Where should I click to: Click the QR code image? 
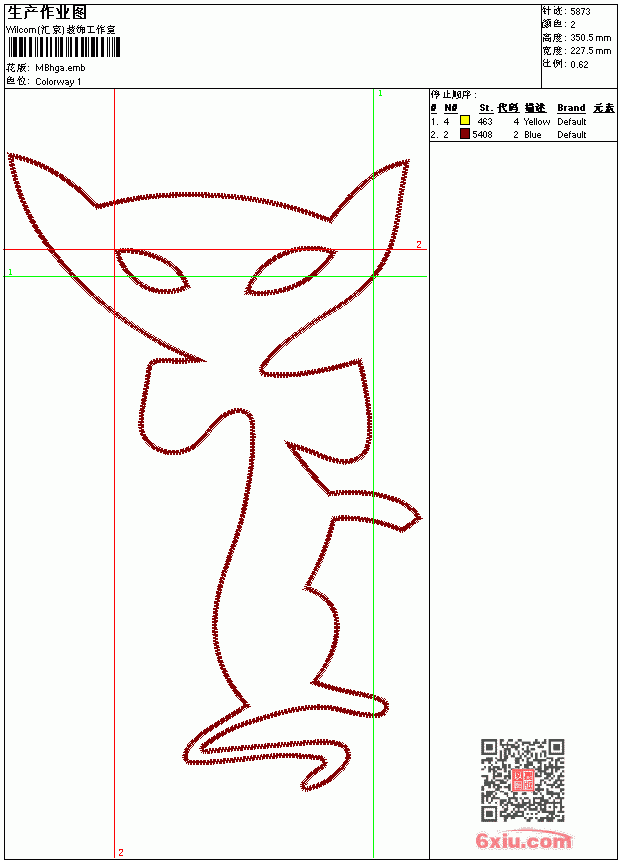[x=523, y=780]
